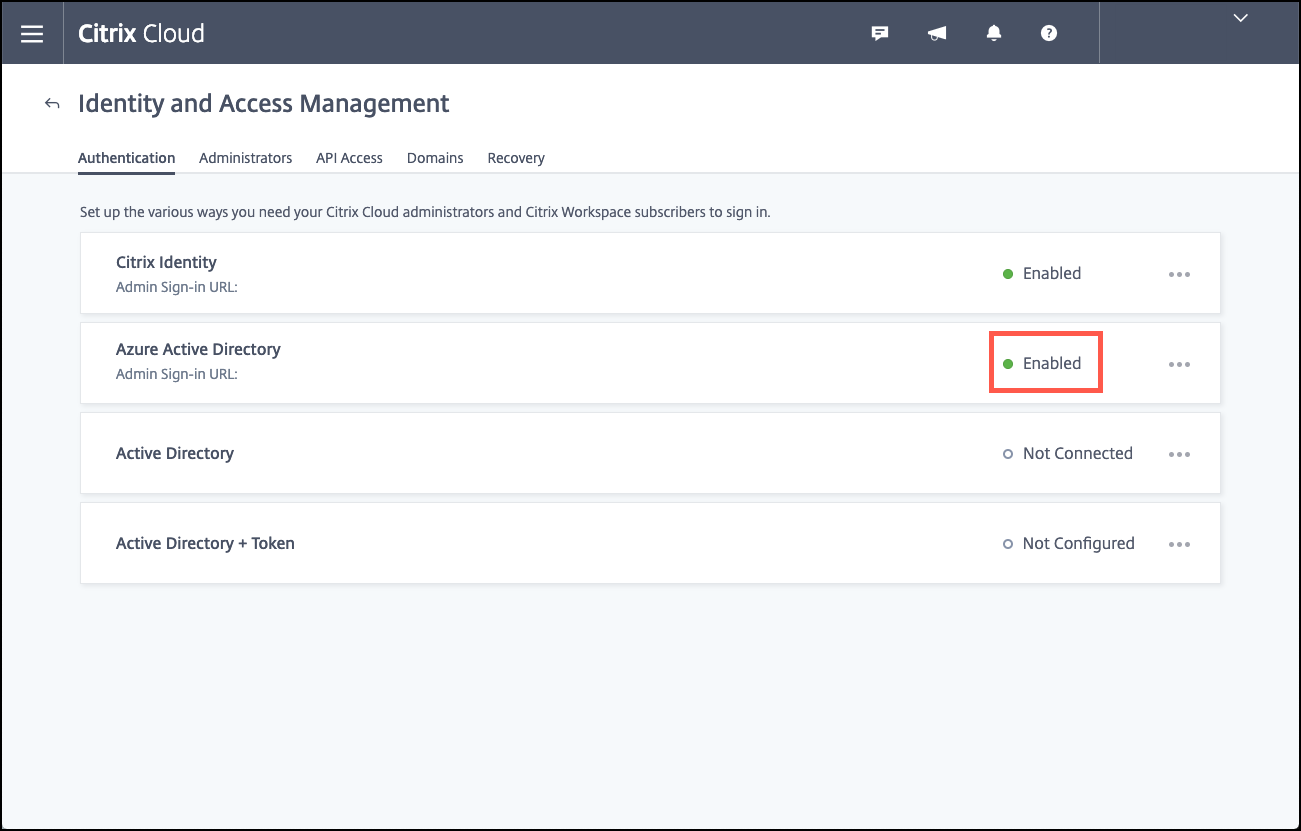Click the chat feedback icon

click(x=880, y=33)
